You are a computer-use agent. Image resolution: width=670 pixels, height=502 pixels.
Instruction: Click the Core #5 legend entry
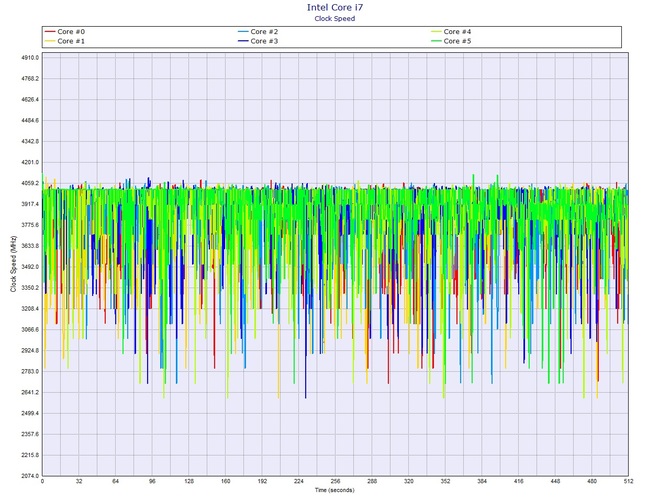point(451,41)
